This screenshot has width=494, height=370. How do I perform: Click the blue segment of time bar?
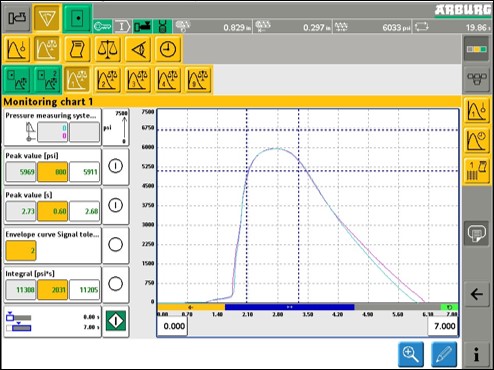(x=289, y=307)
